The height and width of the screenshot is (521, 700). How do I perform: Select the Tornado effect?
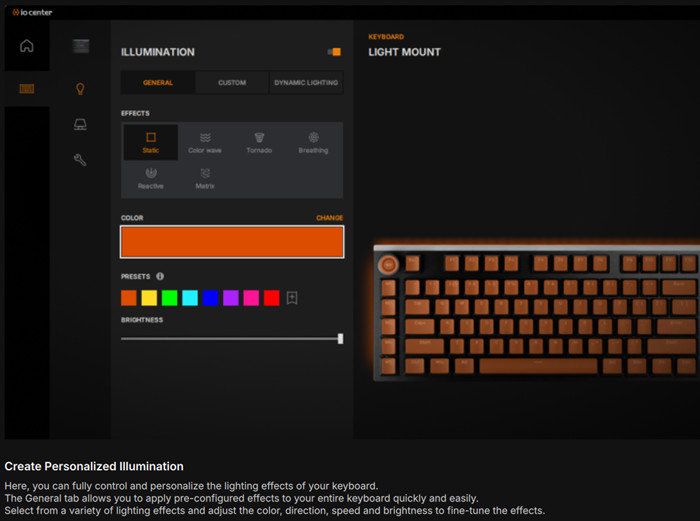259,142
